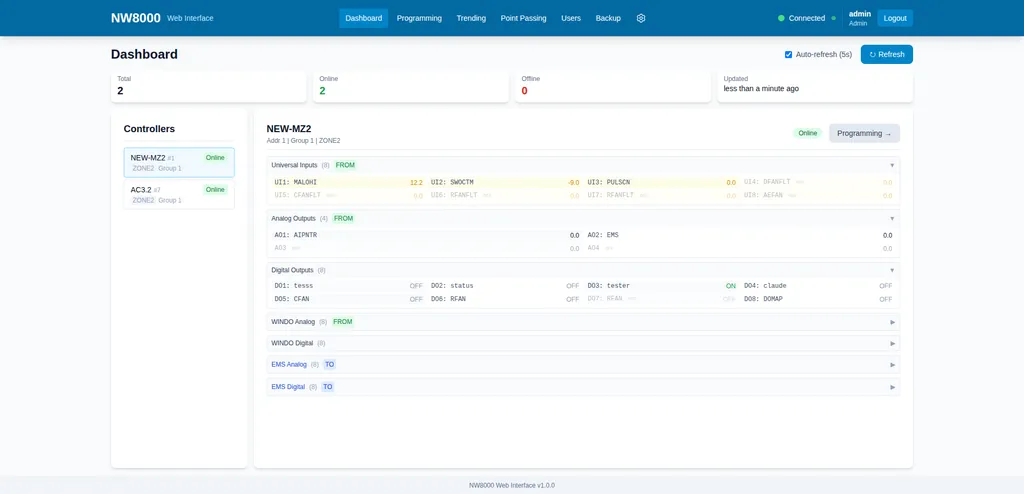Click UI2: SWOCTM input row

coord(505,182)
